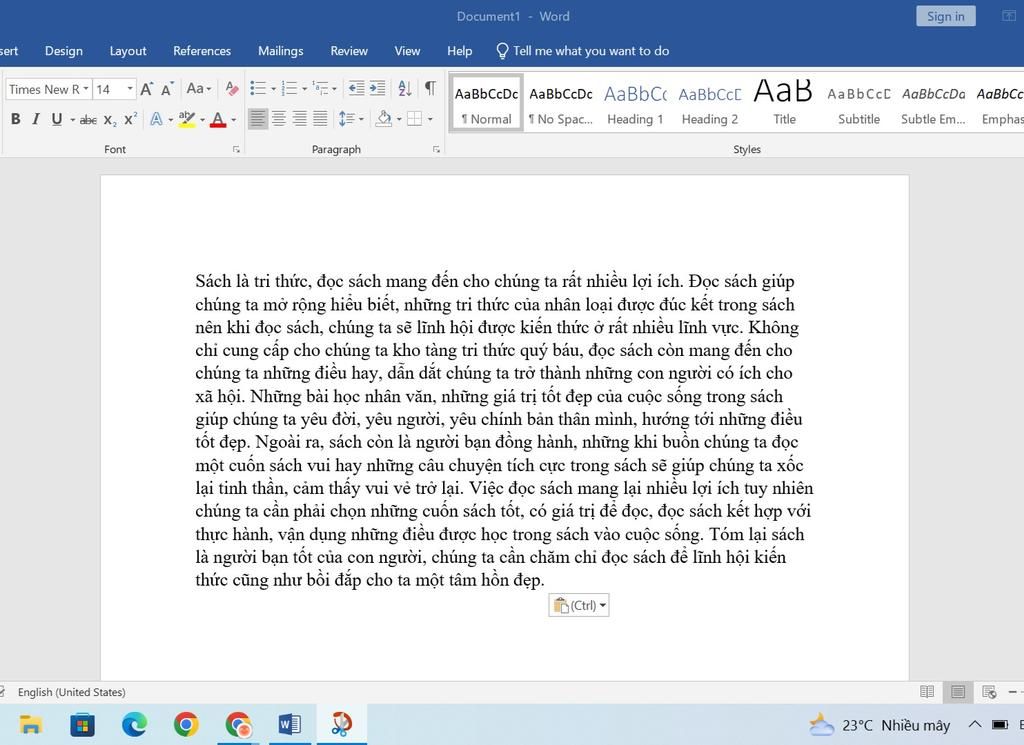Highlight text with yellow highlighter icon

point(187,119)
